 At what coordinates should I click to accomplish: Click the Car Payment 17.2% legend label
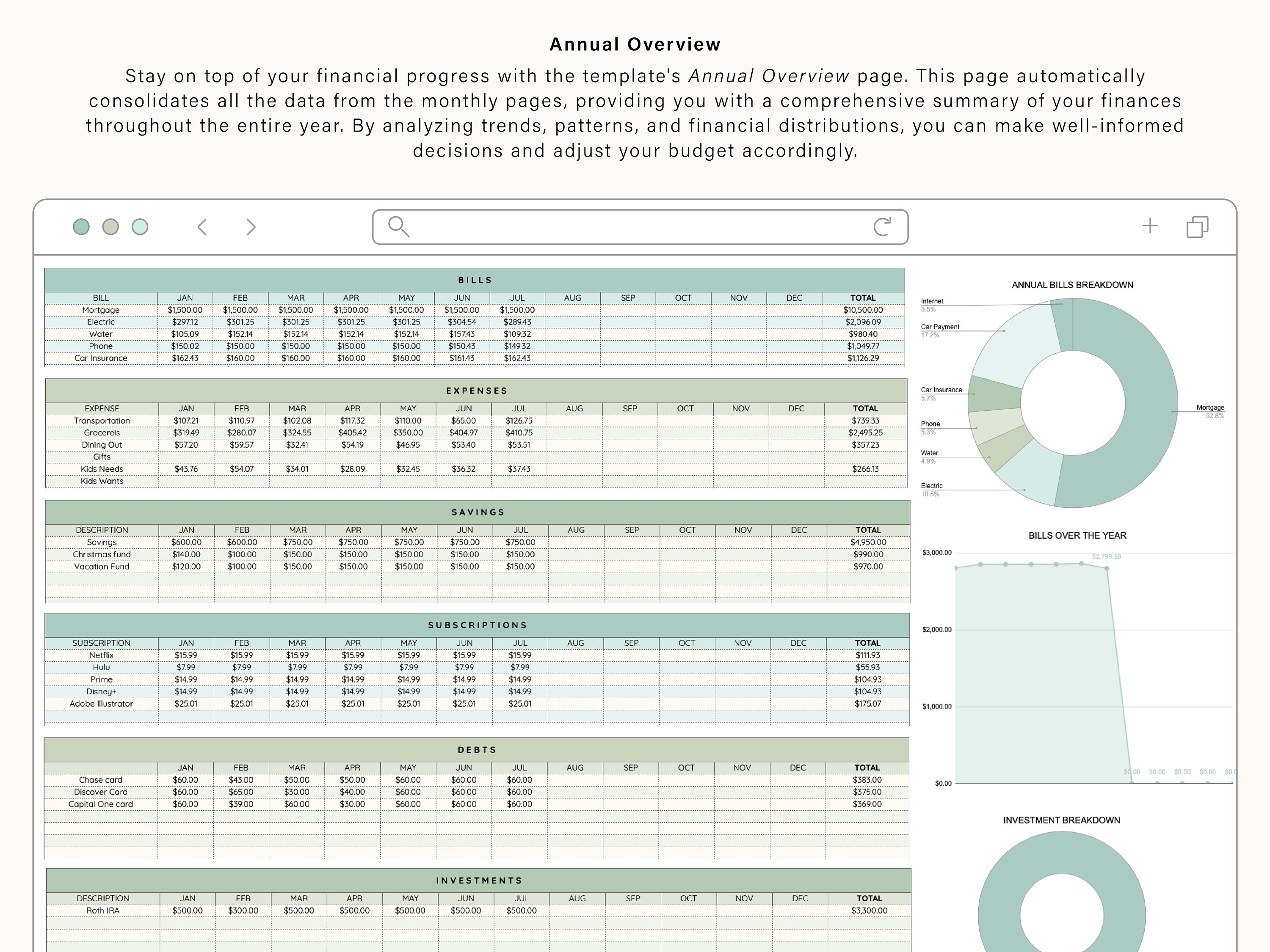[x=941, y=330]
